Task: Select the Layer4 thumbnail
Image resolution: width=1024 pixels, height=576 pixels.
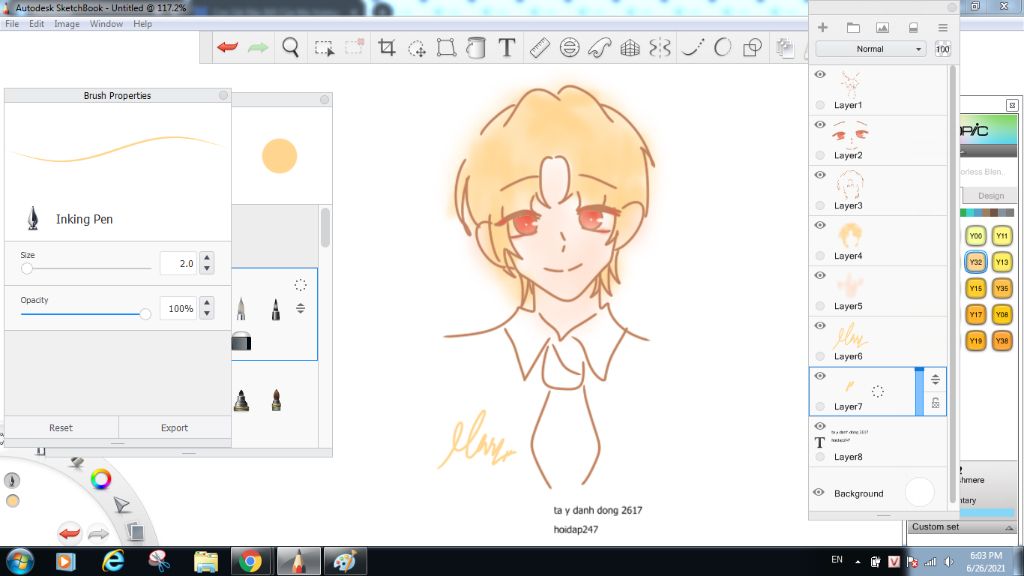Action: [850, 235]
